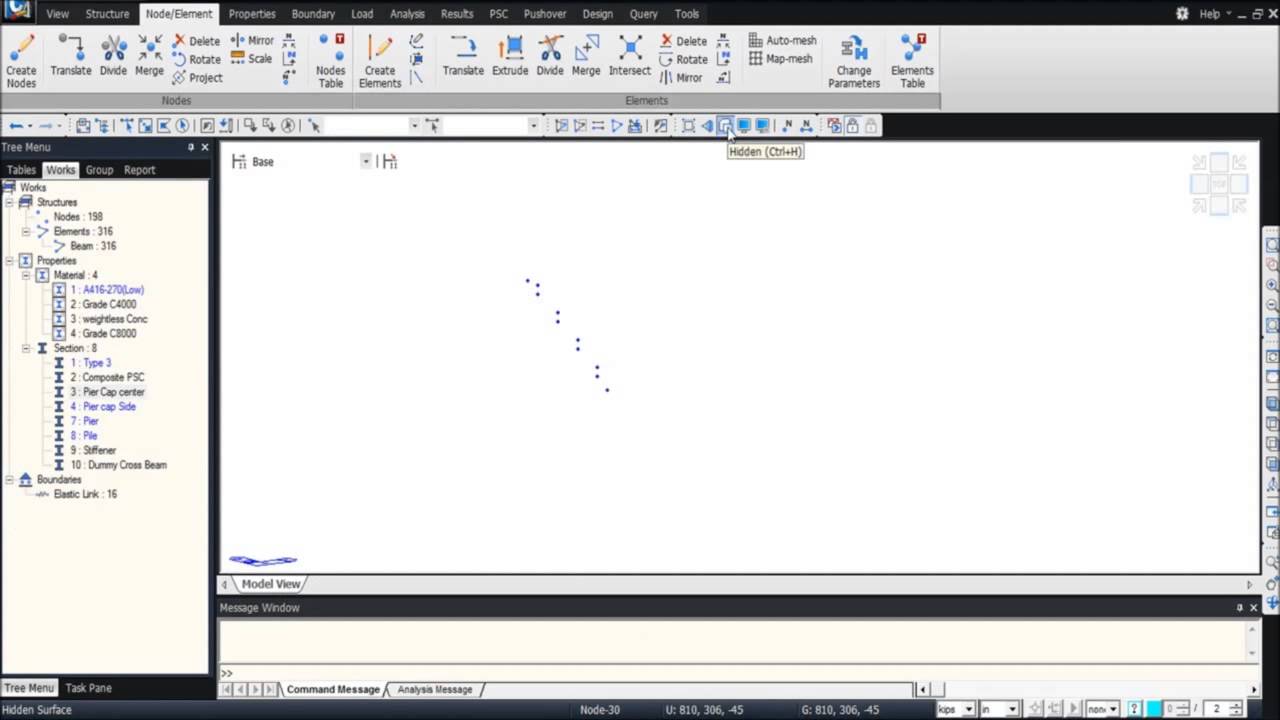Open the Elements Table
This screenshot has height=720, width=1280.
[x=912, y=61]
